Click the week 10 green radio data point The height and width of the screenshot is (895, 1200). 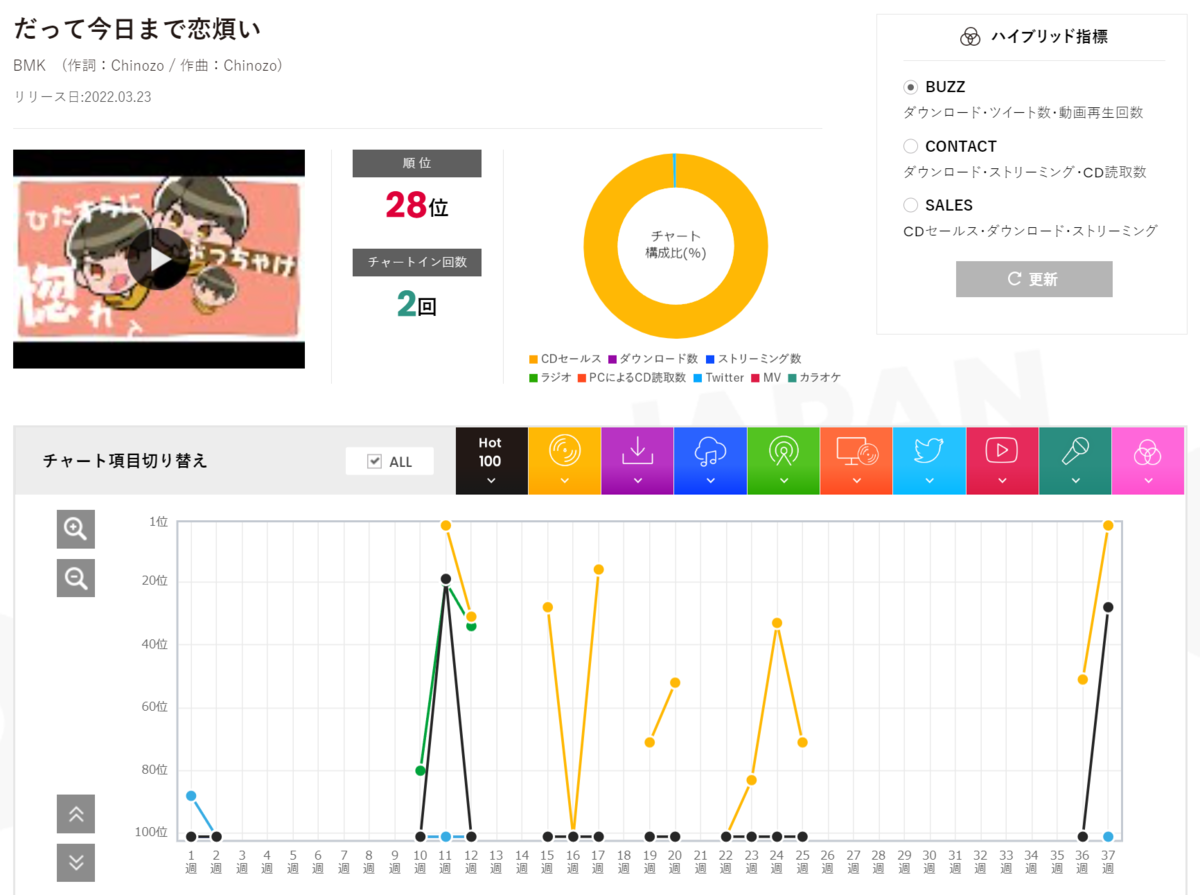pos(421,771)
